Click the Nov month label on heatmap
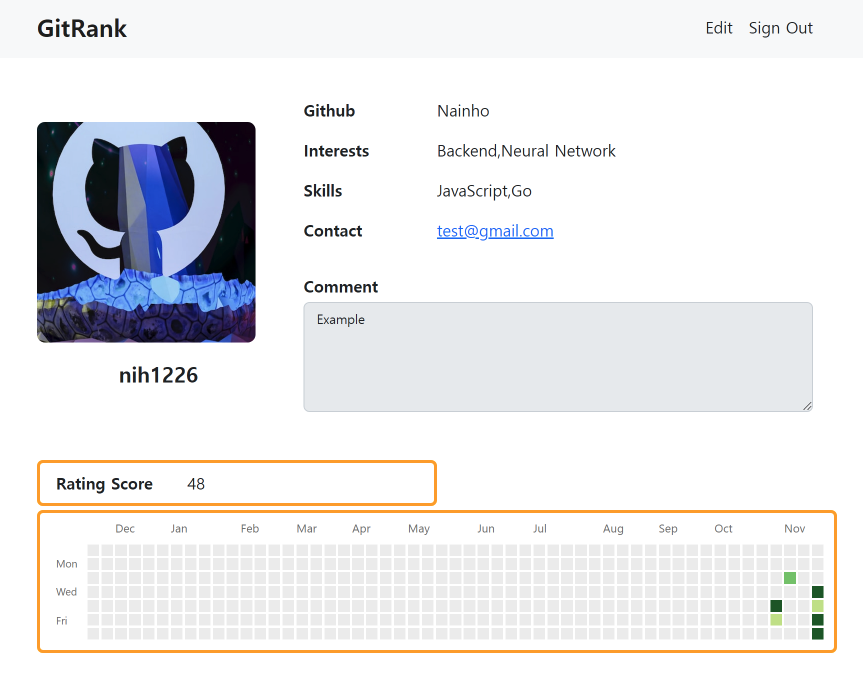Screen dimensions: 863x683 [794, 528]
